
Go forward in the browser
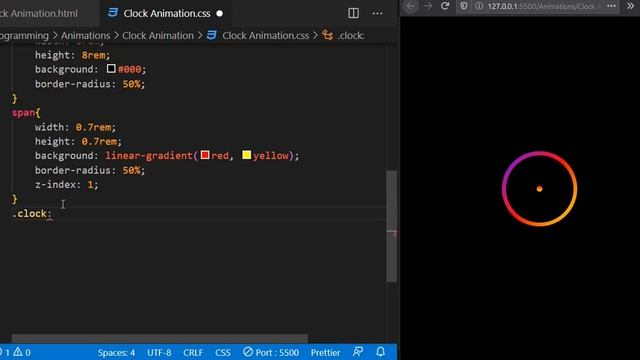coord(428,6)
